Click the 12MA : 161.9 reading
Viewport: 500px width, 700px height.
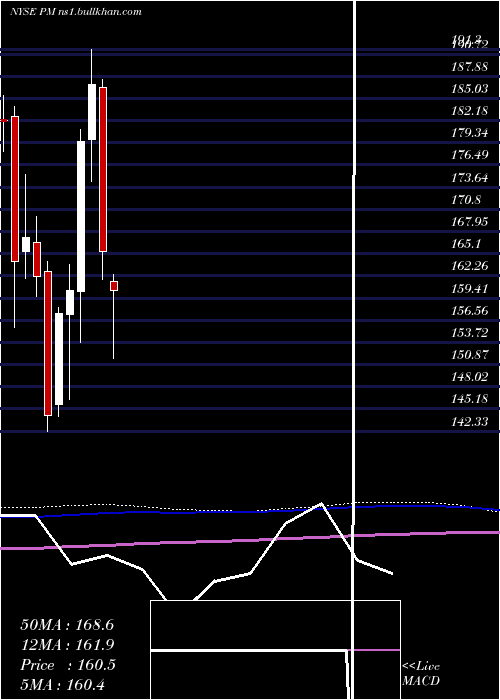(67, 645)
